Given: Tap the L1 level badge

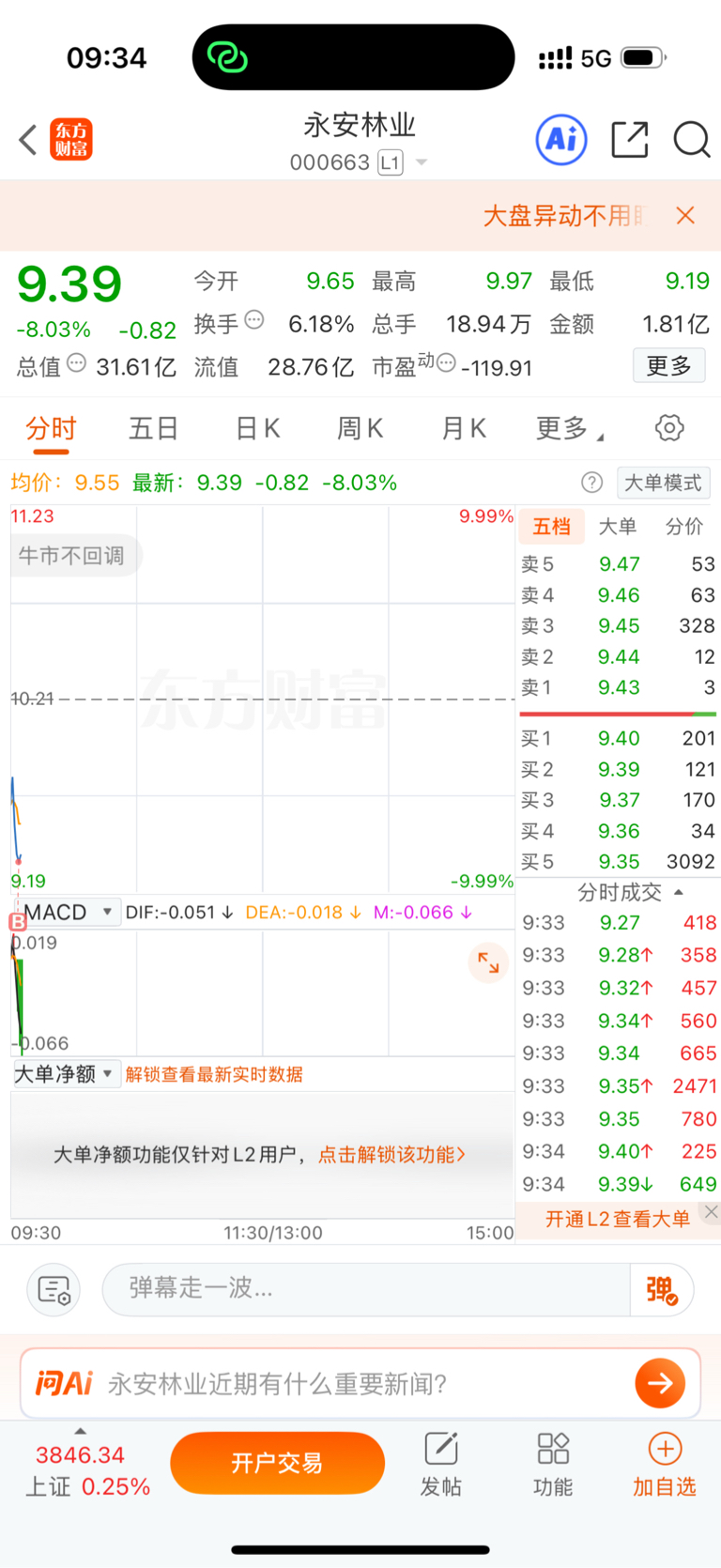Looking at the screenshot, I should tap(391, 162).
